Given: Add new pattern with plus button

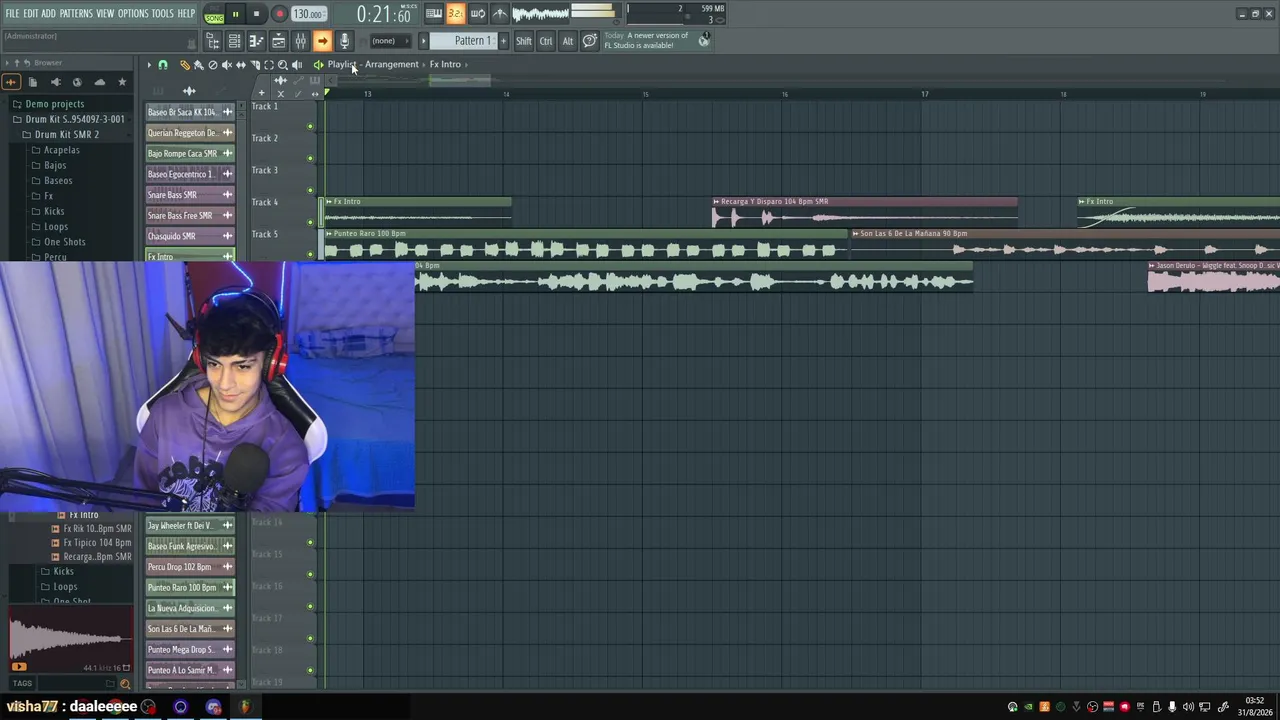Looking at the screenshot, I should 503,41.
